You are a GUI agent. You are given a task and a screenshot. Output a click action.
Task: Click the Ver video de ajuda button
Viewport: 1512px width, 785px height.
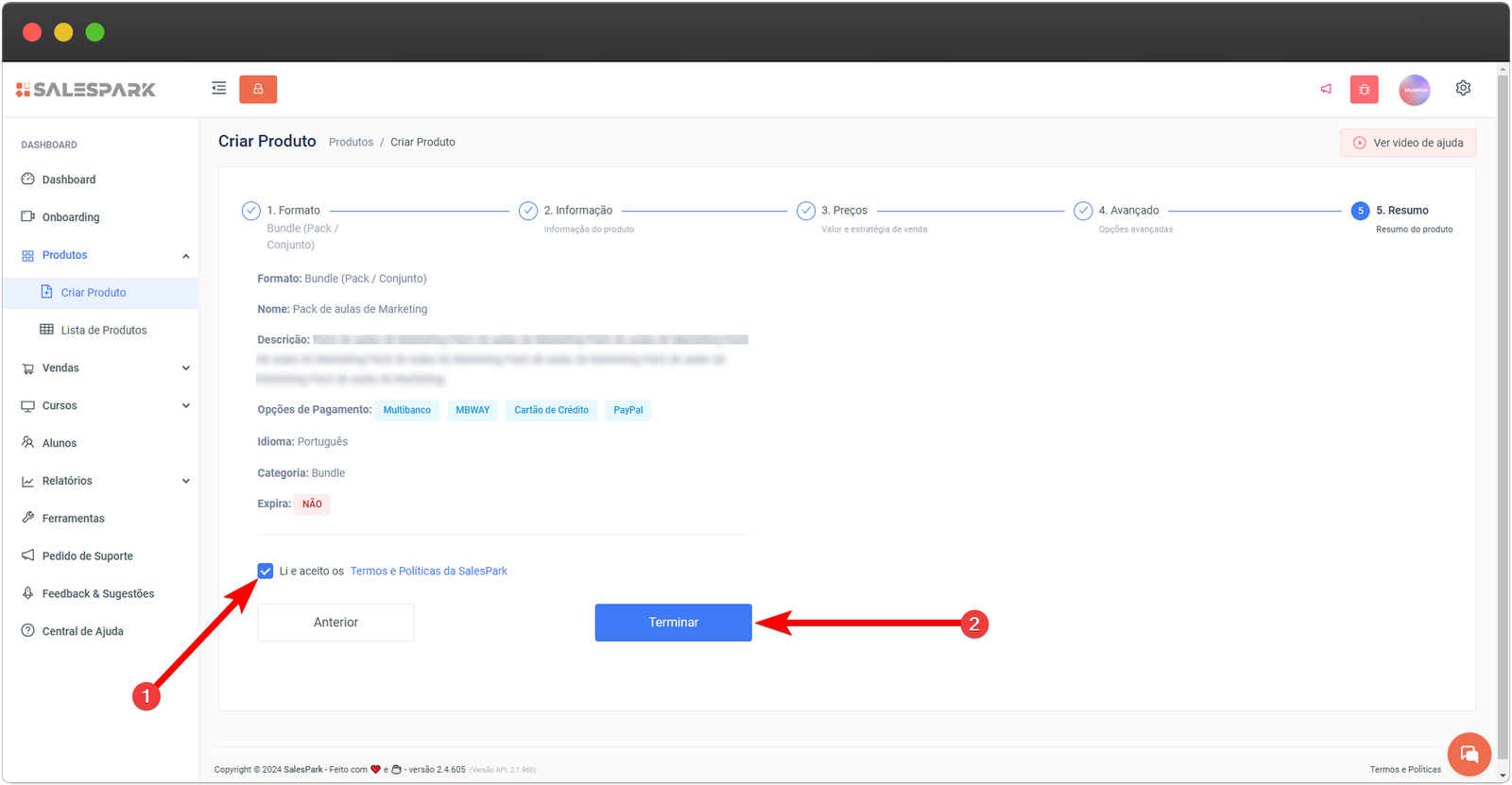tap(1407, 143)
